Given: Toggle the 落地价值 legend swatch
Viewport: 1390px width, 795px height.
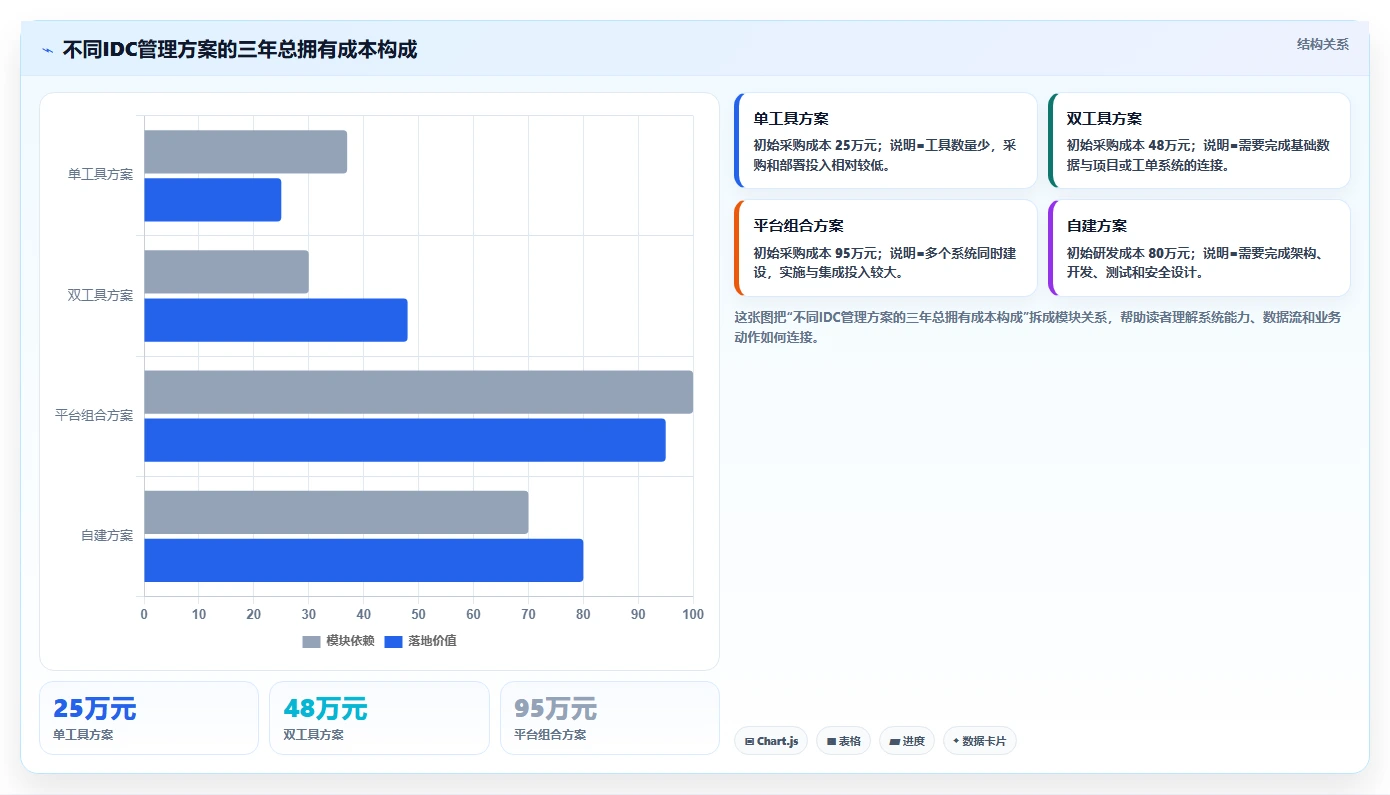Looking at the screenshot, I should click(393, 641).
